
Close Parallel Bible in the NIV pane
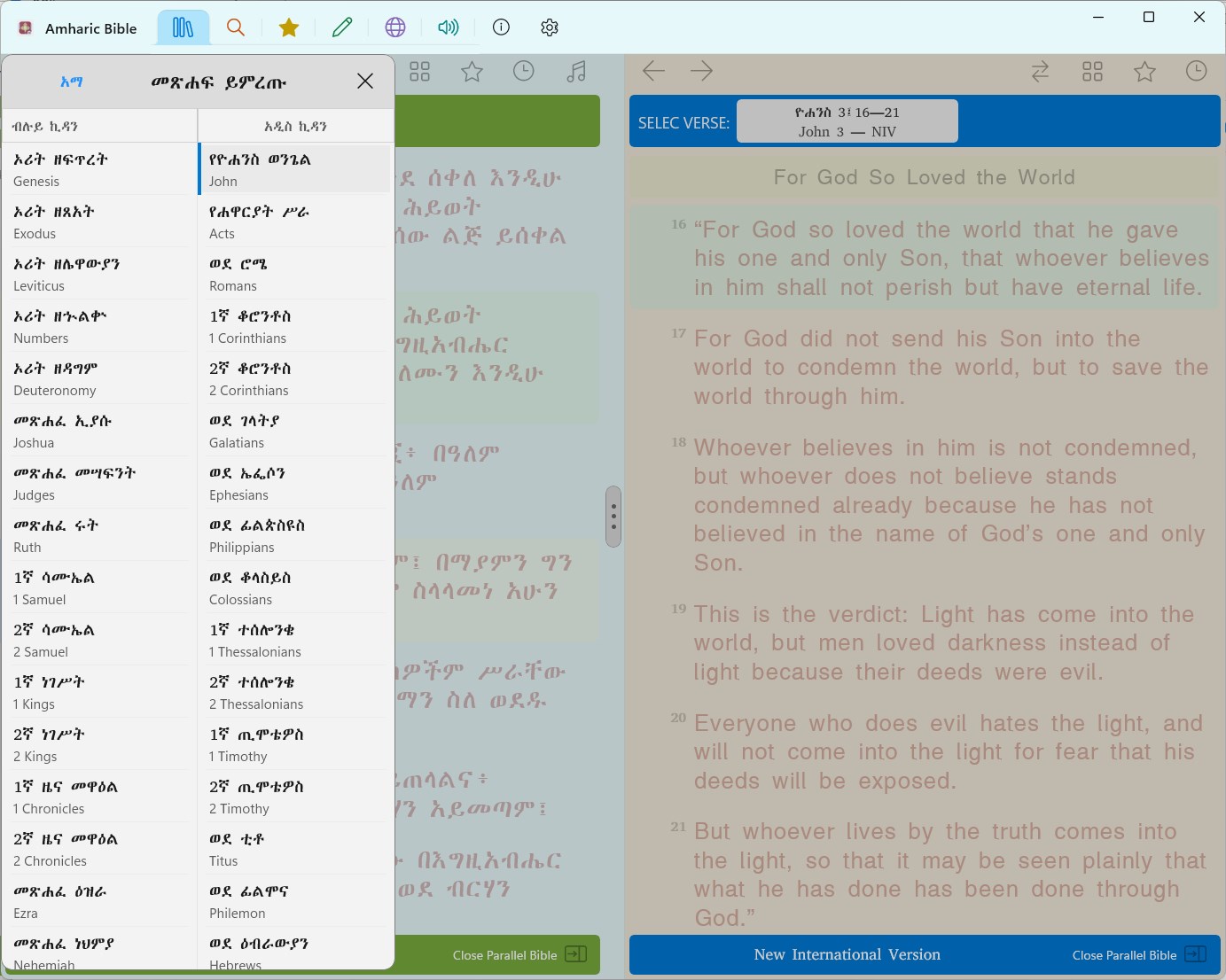1139,955
